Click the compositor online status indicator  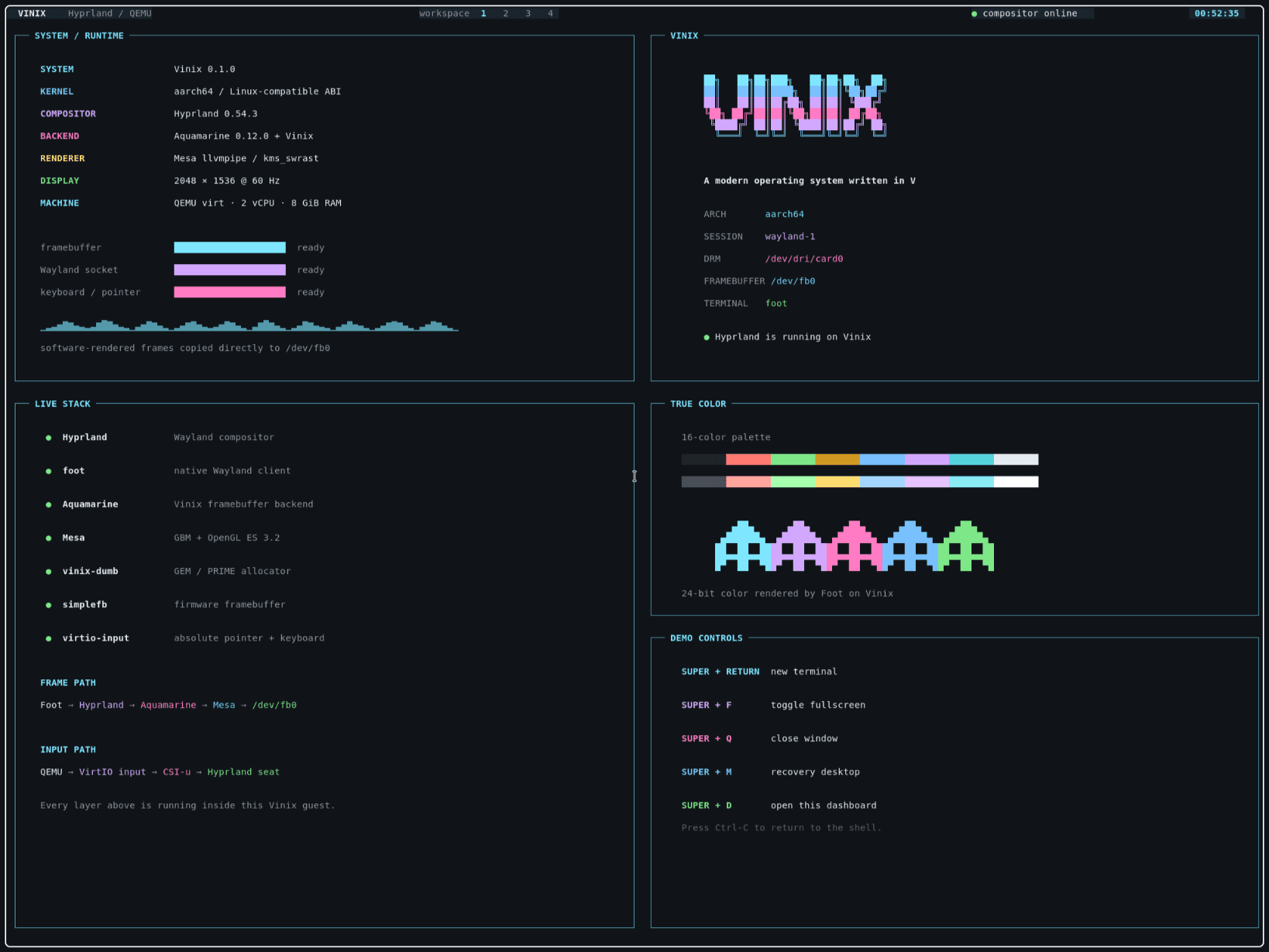1024,13
